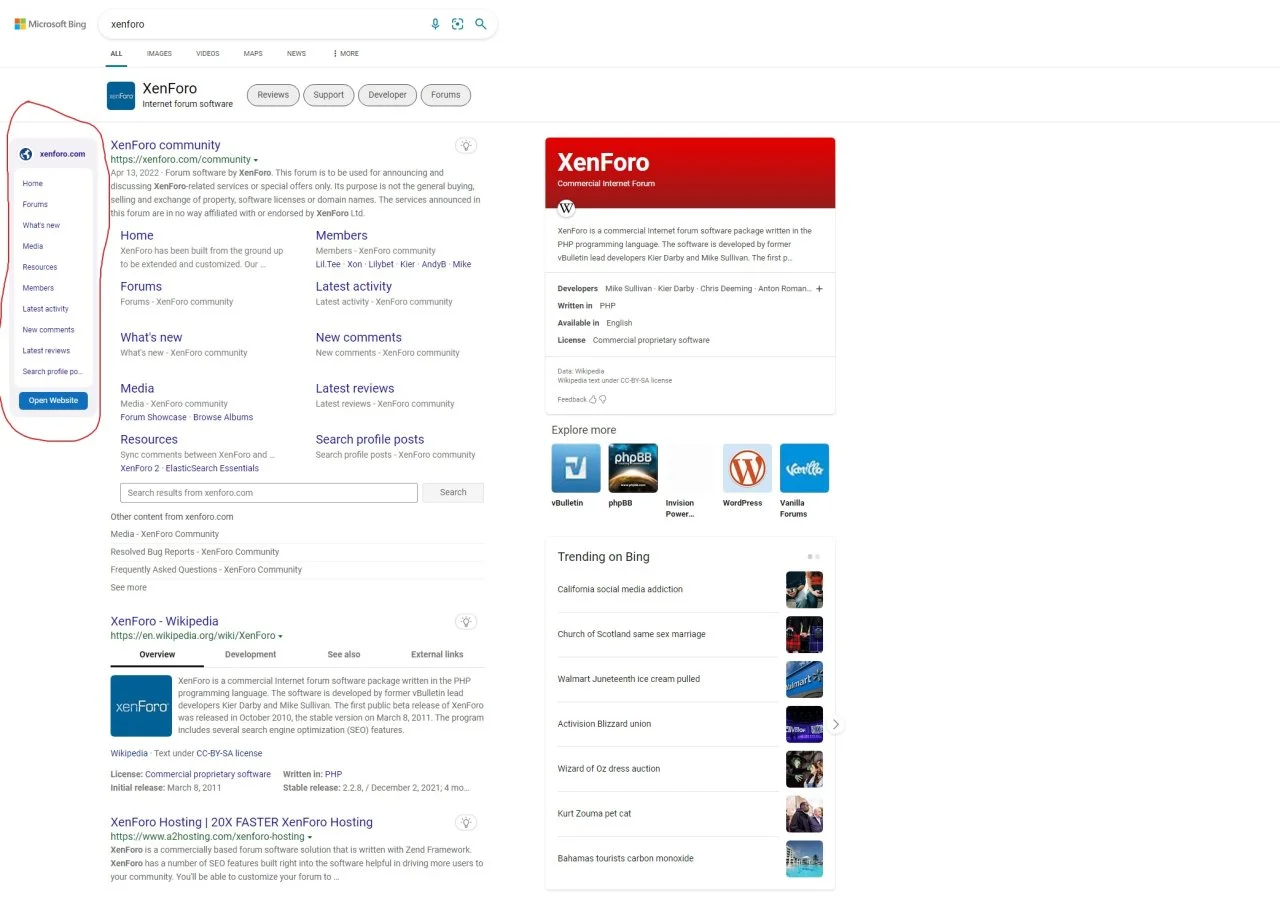Open Resources in the left sidebar

[40, 267]
